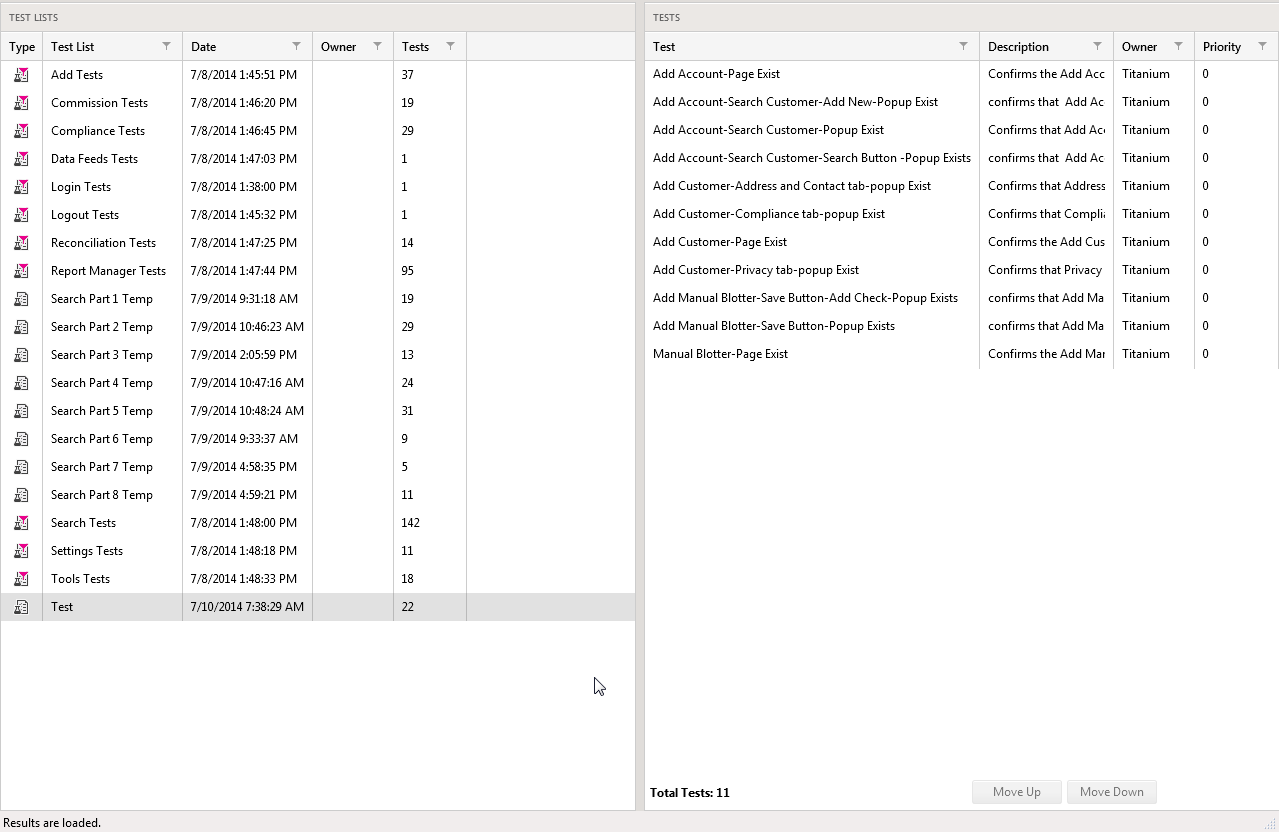Open the Description column filter in Tests panel
This screenshot has height=832, width=1279.
click(1097, 46)
